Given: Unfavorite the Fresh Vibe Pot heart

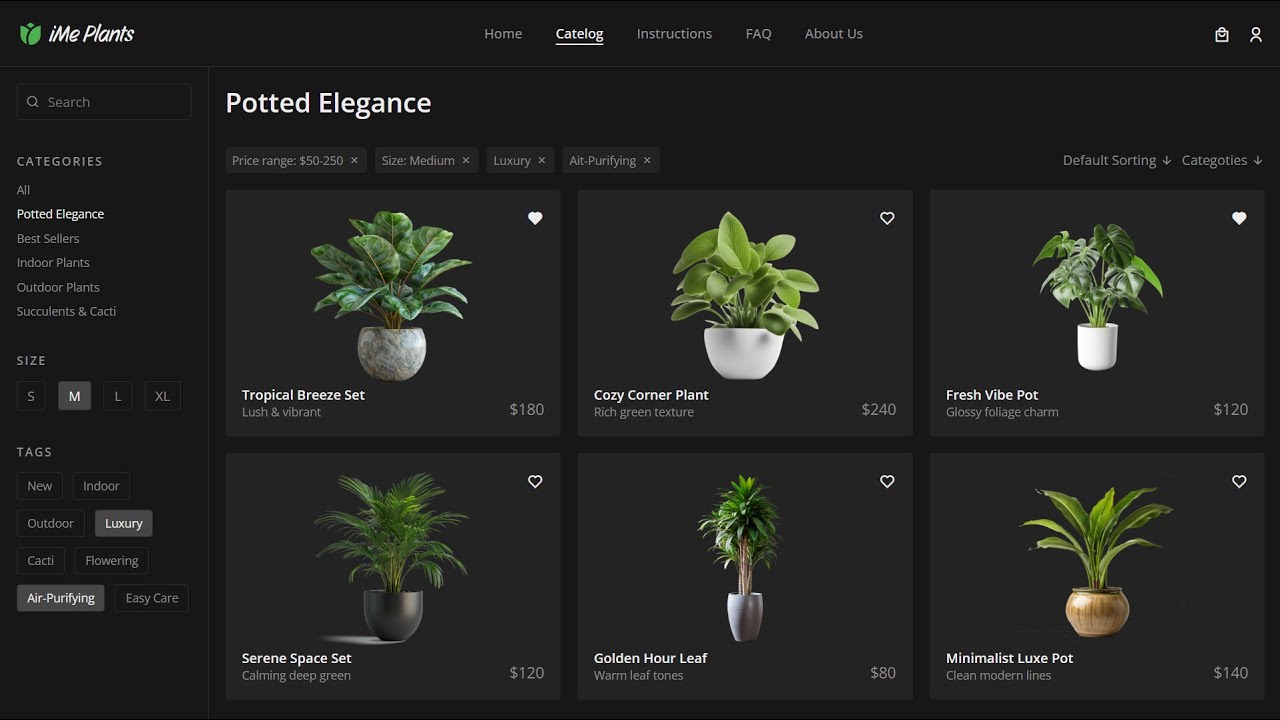Looking at the screenshot, I should click(x=1239, y=218).
